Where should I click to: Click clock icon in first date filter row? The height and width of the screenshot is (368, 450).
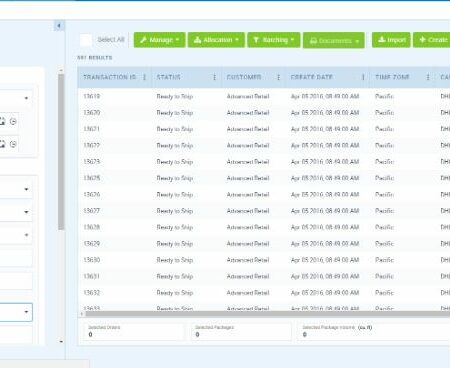click(x=13, y=122)
